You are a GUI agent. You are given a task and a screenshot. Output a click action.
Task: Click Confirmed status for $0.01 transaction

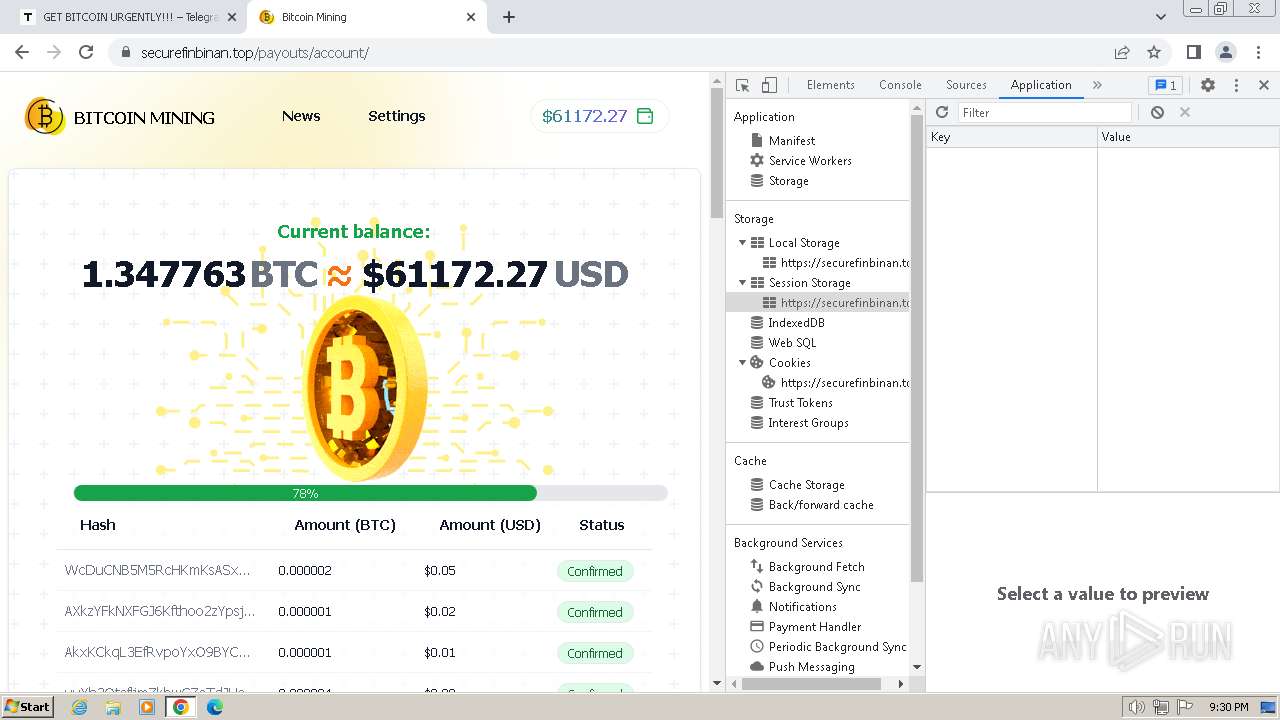point(595,653)
